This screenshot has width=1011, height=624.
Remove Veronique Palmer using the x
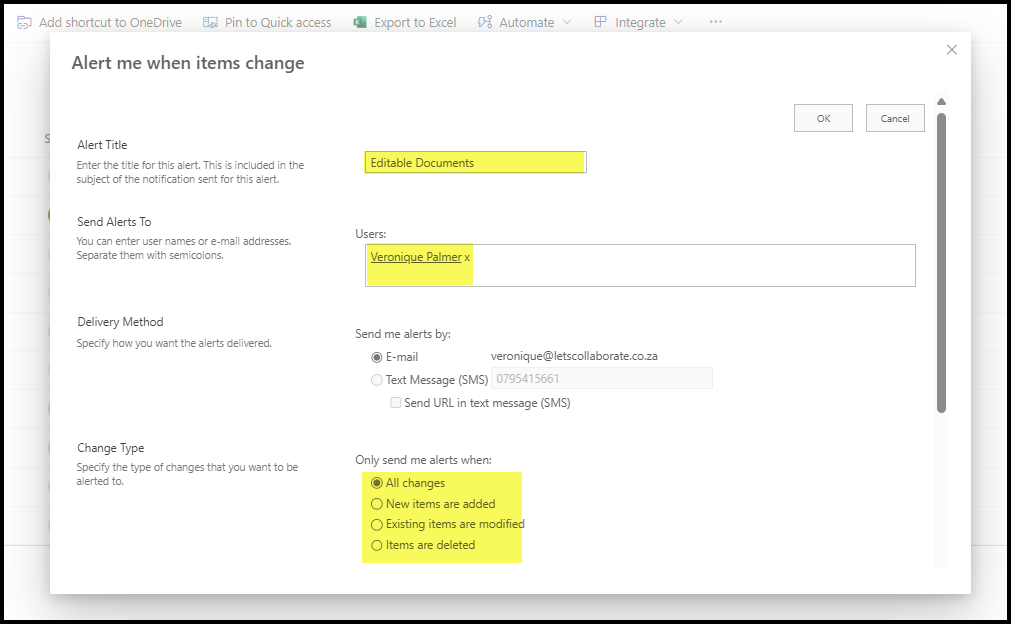click(x=467, y=258)
